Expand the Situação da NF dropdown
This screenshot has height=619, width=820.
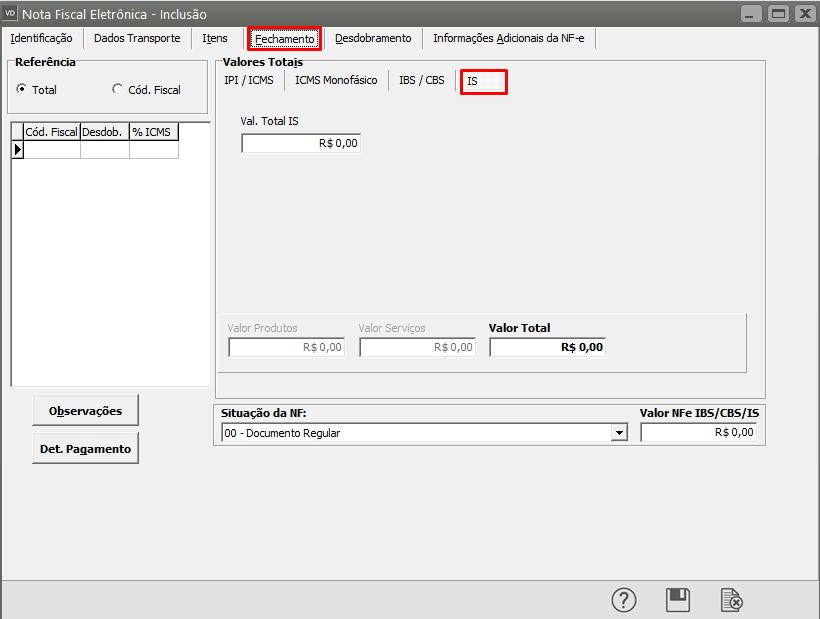click(x=620, y=433)
